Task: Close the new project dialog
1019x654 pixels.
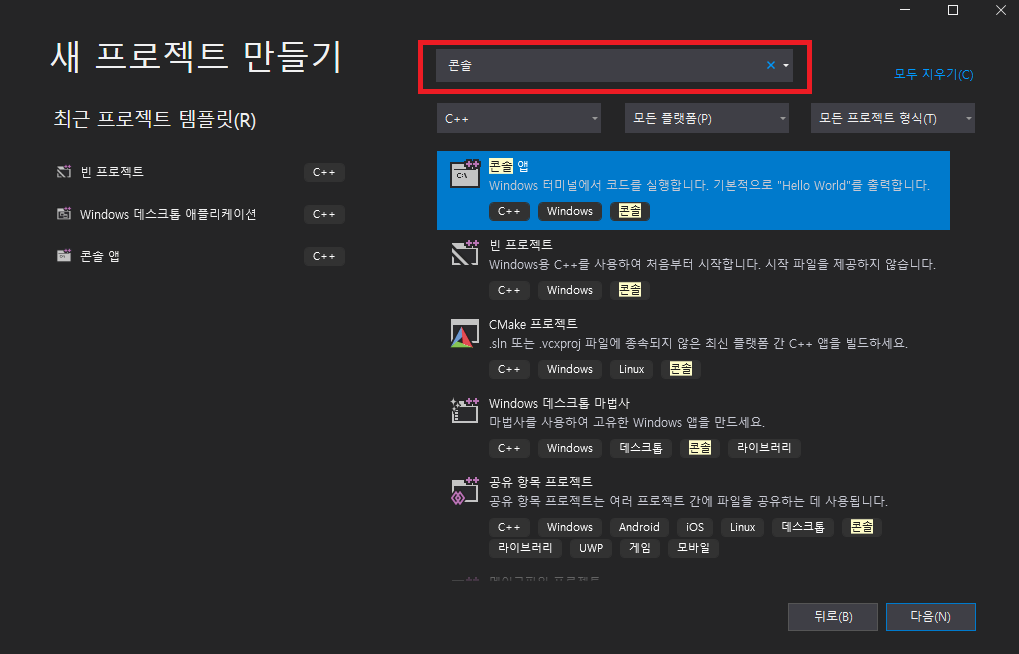Action: pos(1001,10)
